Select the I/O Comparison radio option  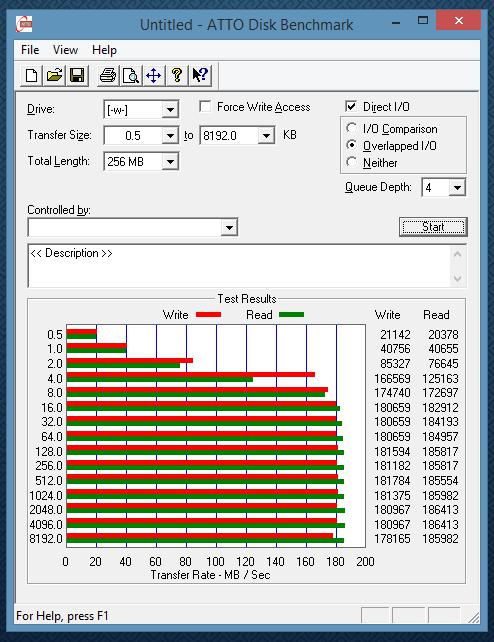351,129
